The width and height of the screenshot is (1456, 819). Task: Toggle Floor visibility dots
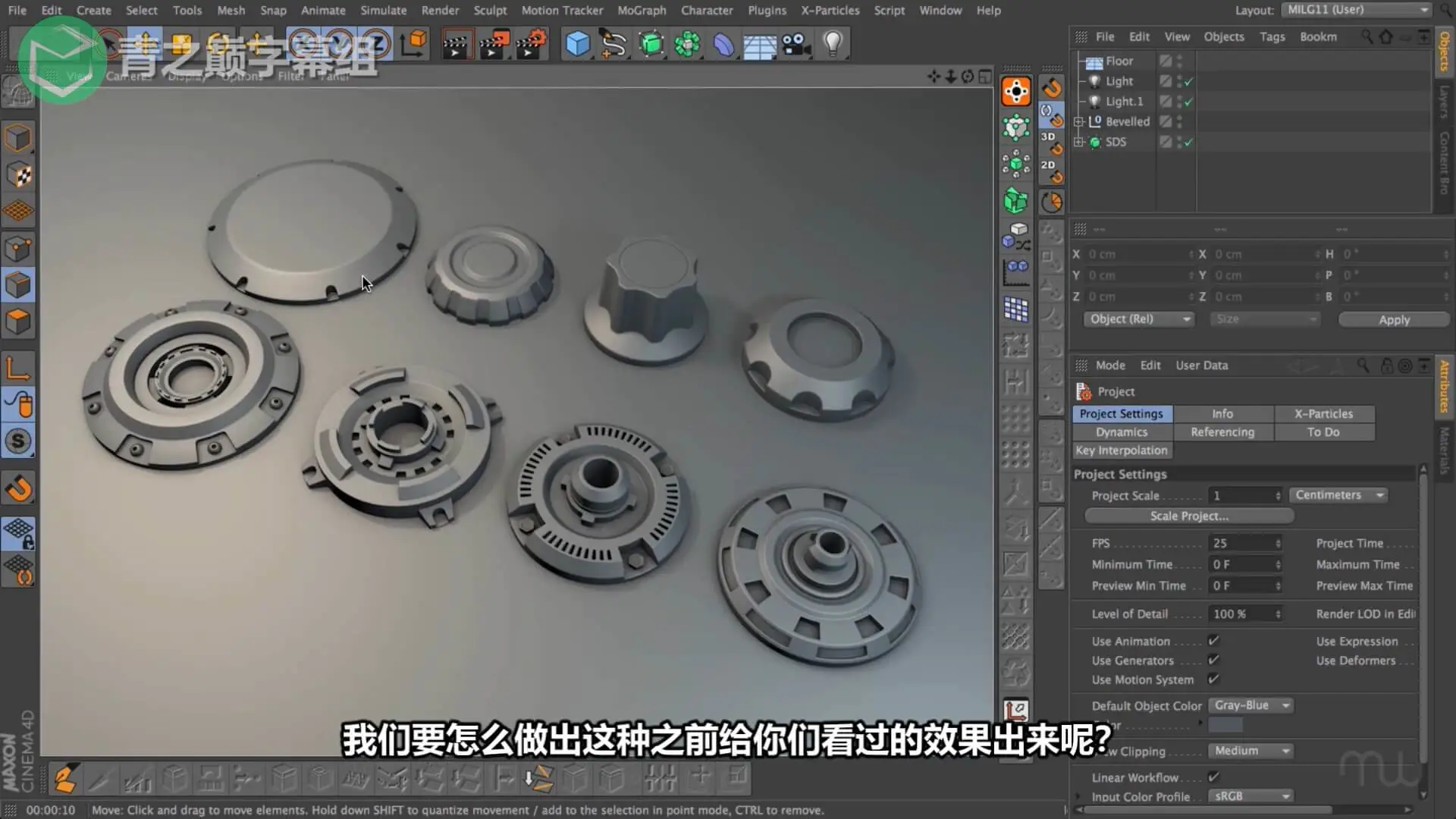[1179, 61]
